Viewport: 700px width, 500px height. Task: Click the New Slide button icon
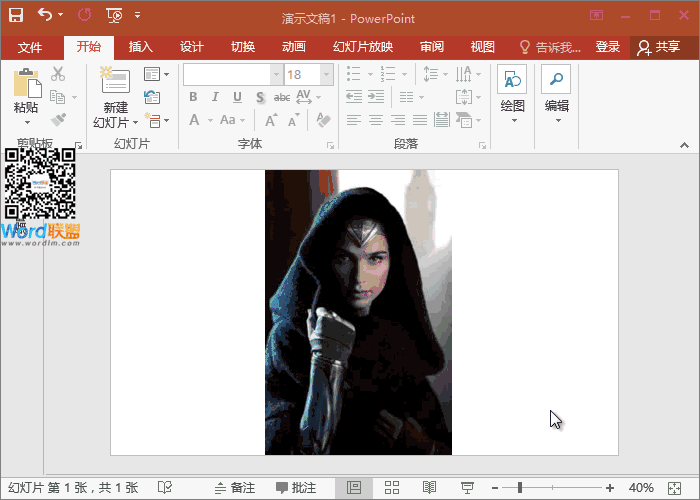click(115, 82)
